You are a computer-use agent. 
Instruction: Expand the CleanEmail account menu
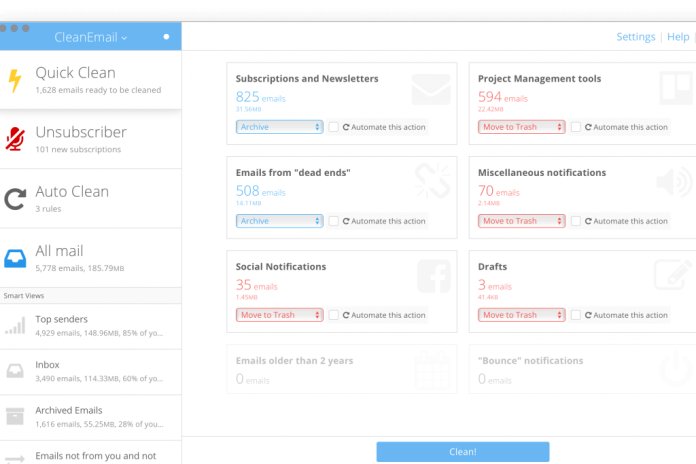91,37
